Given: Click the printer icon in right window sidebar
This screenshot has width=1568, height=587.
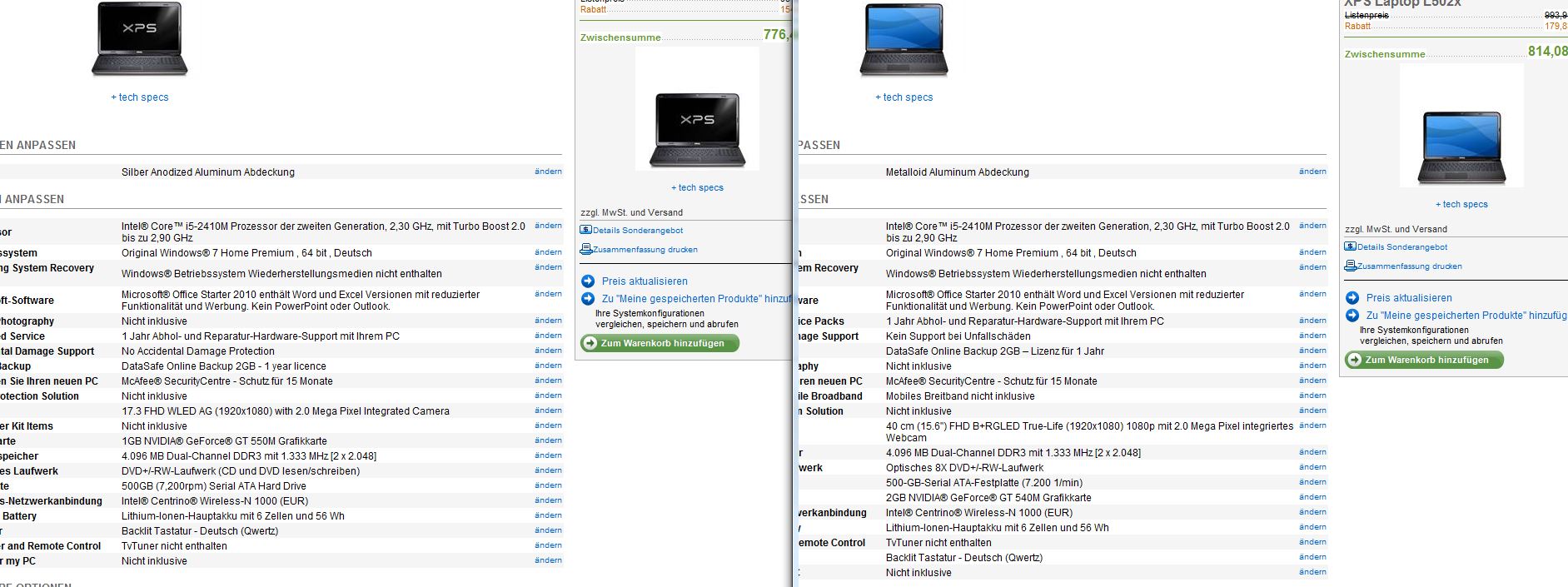Looking at the screenshot, I should point(1351,266).
